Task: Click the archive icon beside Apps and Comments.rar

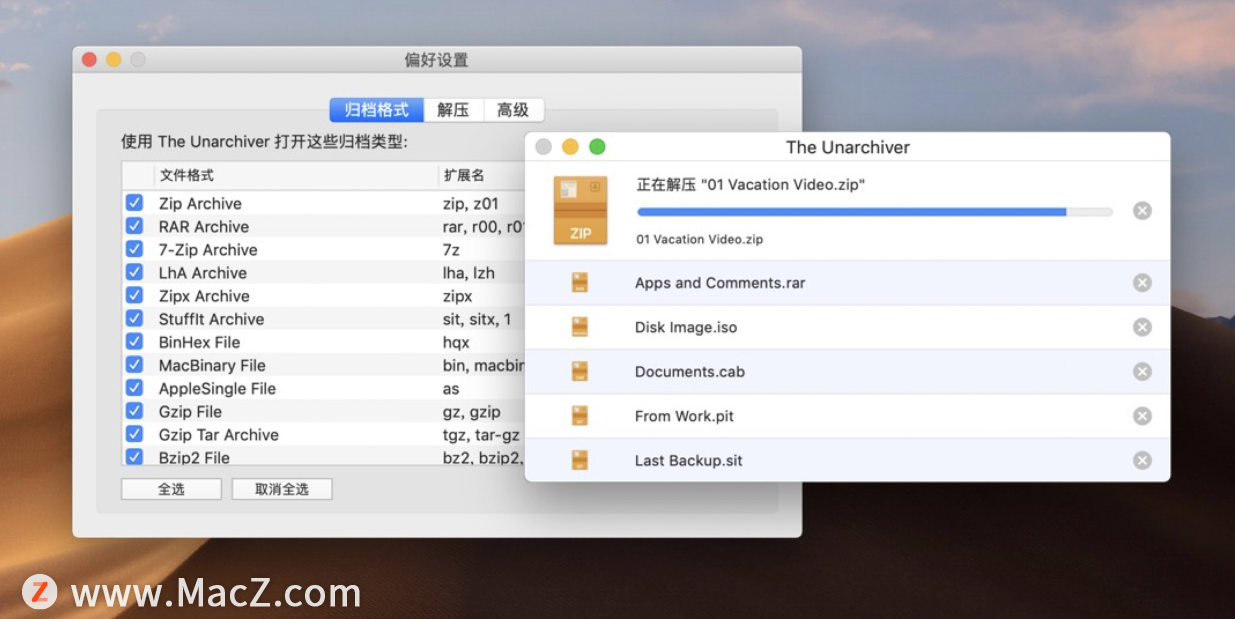Action: (x=580, y=283)
